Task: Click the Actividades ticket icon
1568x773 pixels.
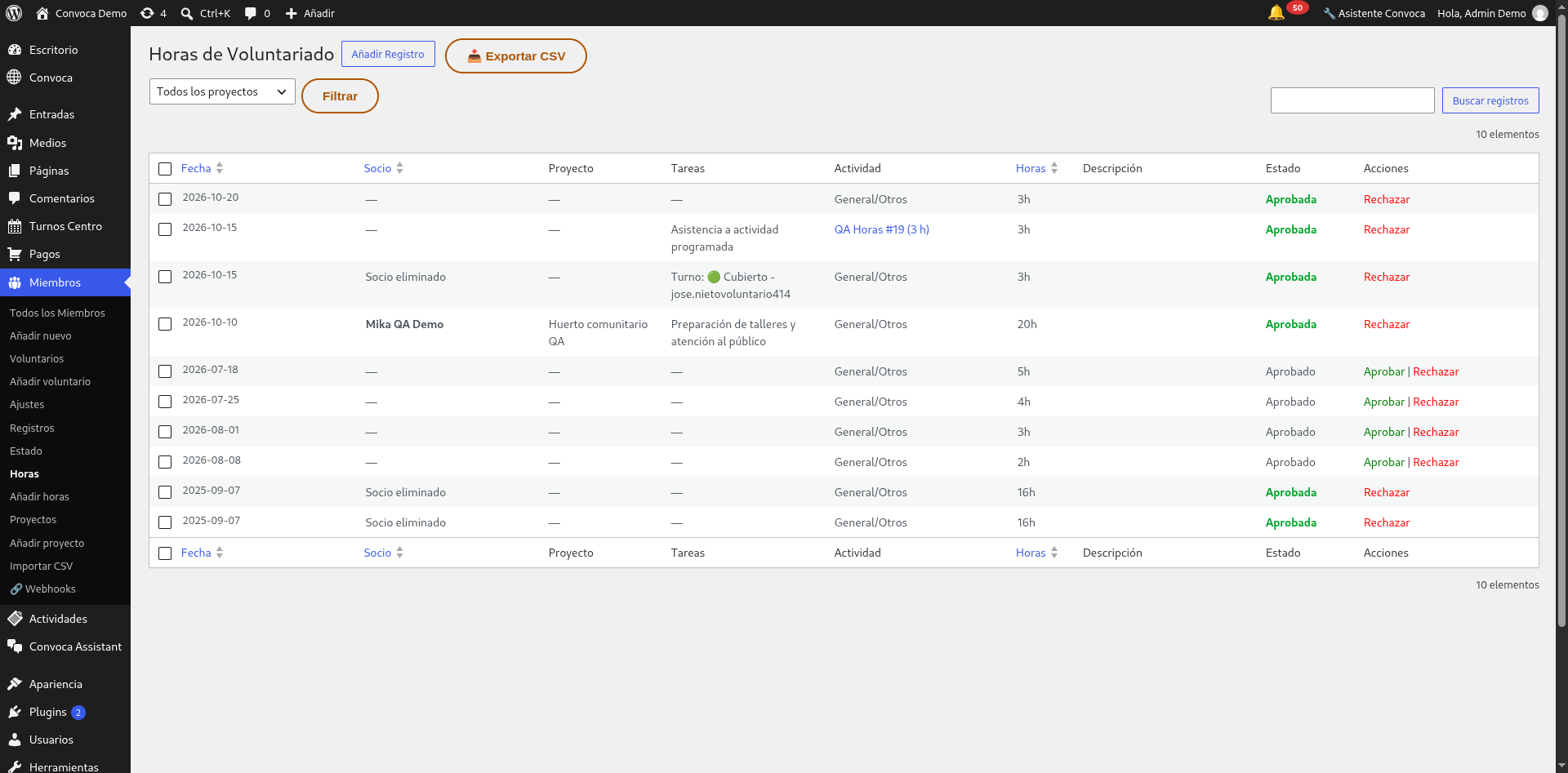Action: click(15, 619)
